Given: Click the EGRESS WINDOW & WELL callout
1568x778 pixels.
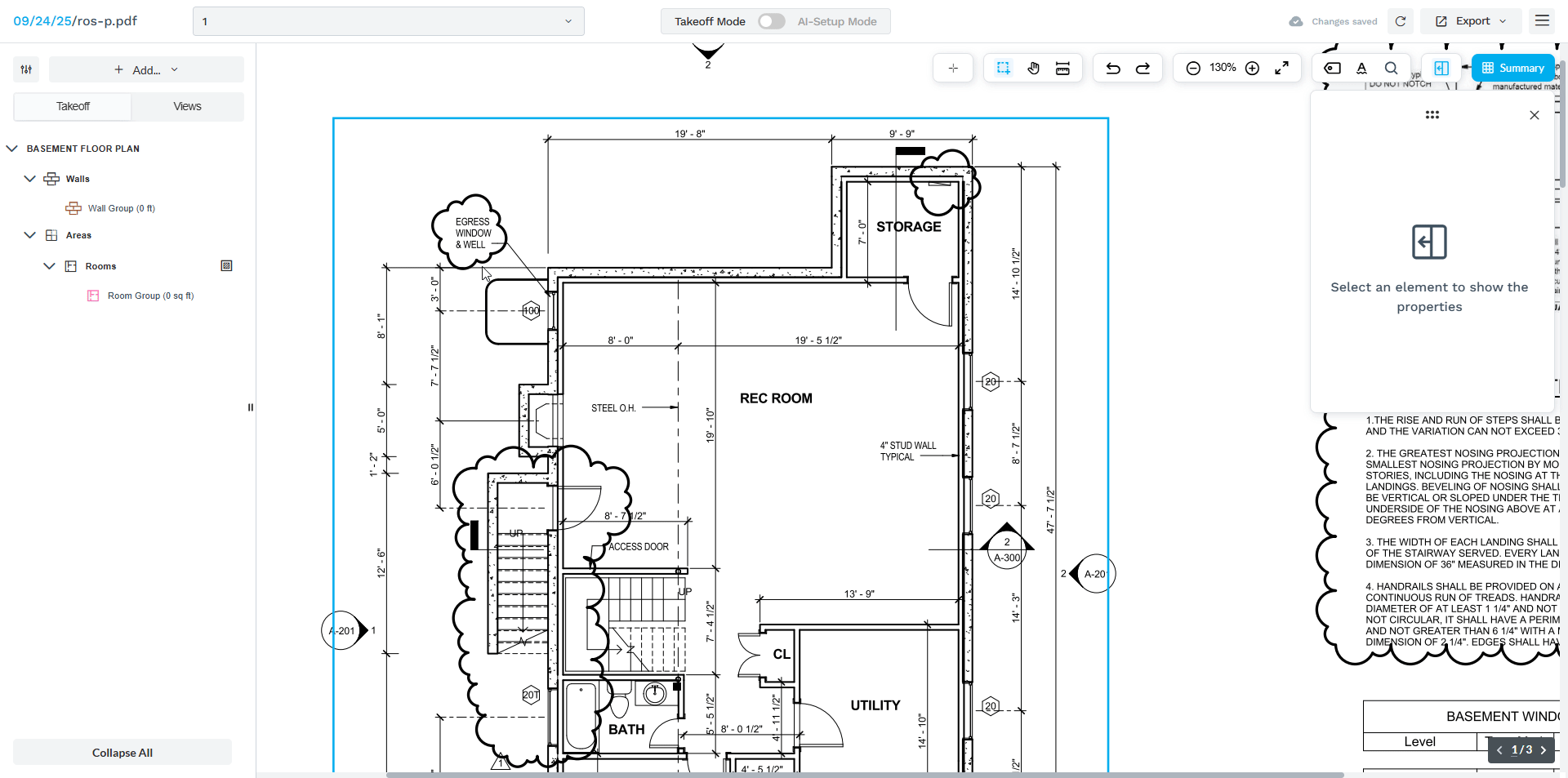Looking at the screenshot, I should tap(473, 233).
